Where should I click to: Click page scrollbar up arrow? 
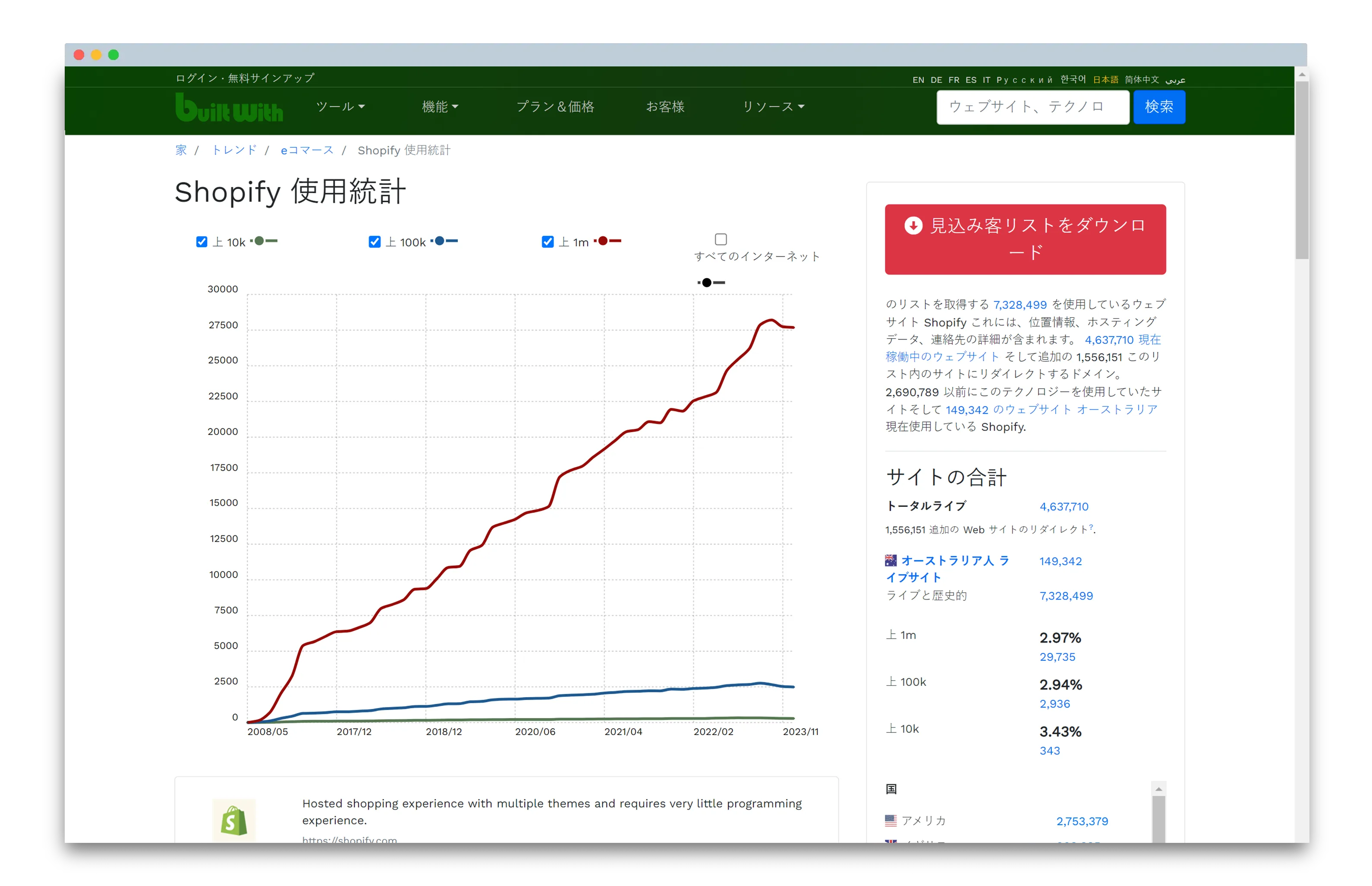coord(1302,74)
